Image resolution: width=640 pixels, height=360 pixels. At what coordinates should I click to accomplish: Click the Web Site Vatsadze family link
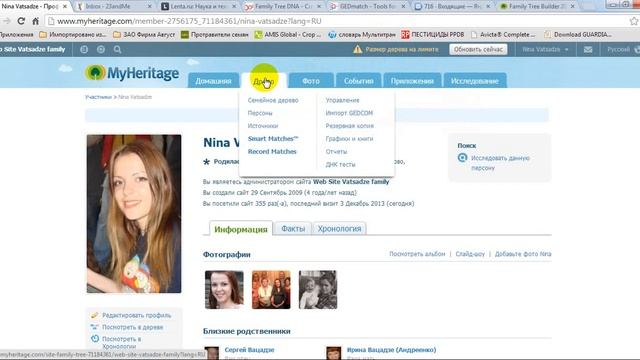pyautogui.click(x=351, y=182)
